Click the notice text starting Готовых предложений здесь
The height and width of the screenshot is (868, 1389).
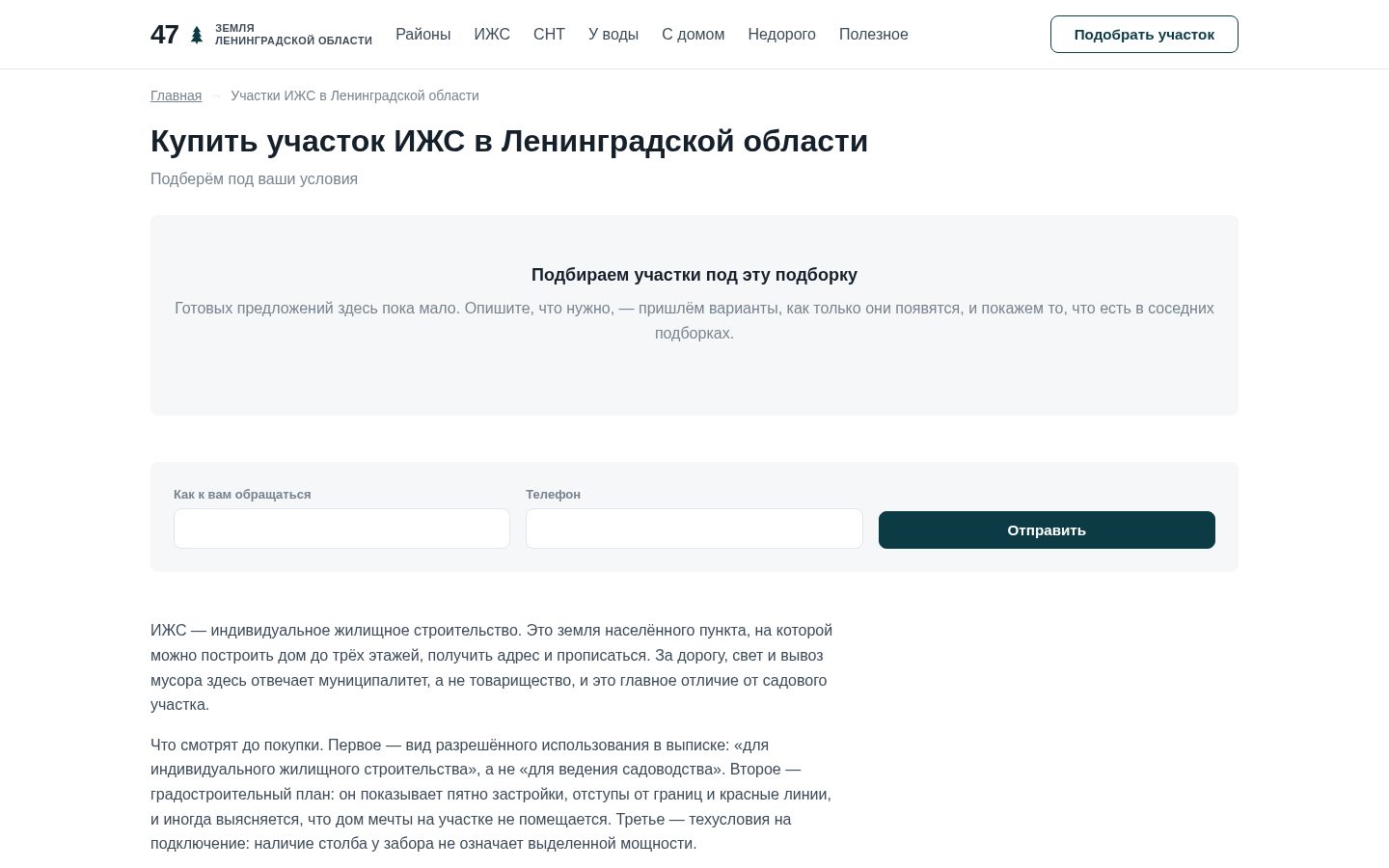click(x=694, y=321)
